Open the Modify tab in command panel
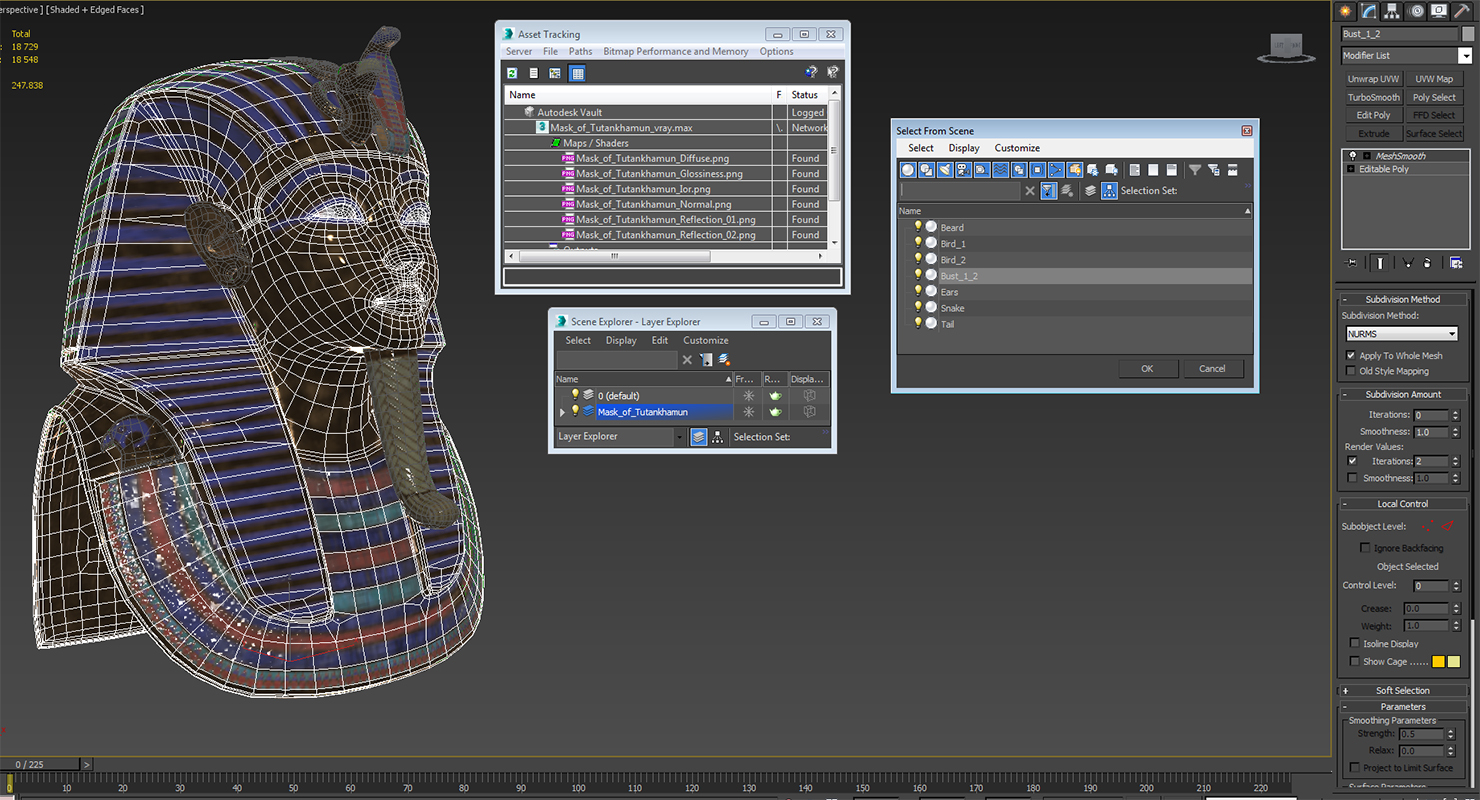 (1369, 11)
